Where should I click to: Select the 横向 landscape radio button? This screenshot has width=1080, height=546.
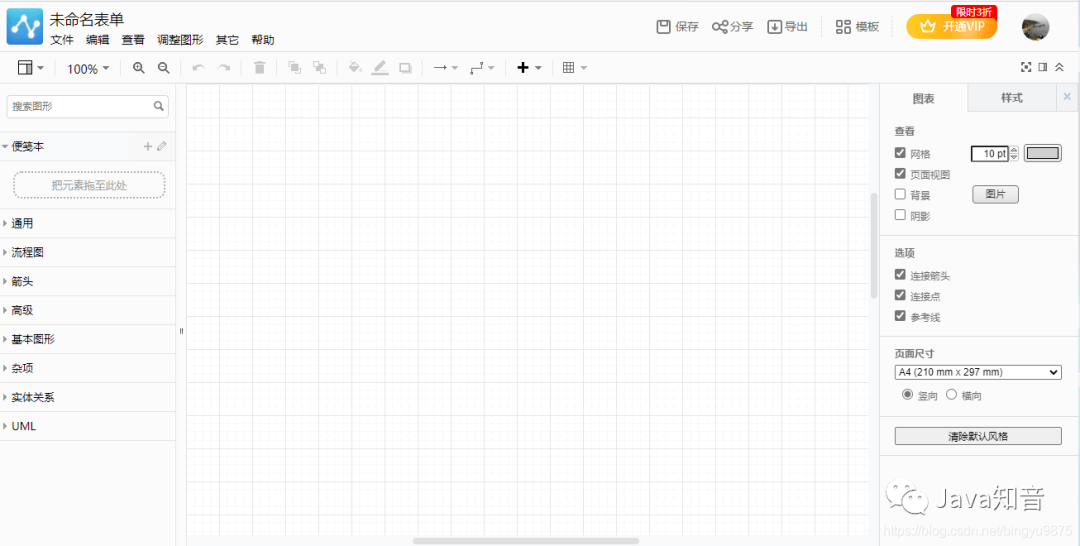click(x=952, y=395)
